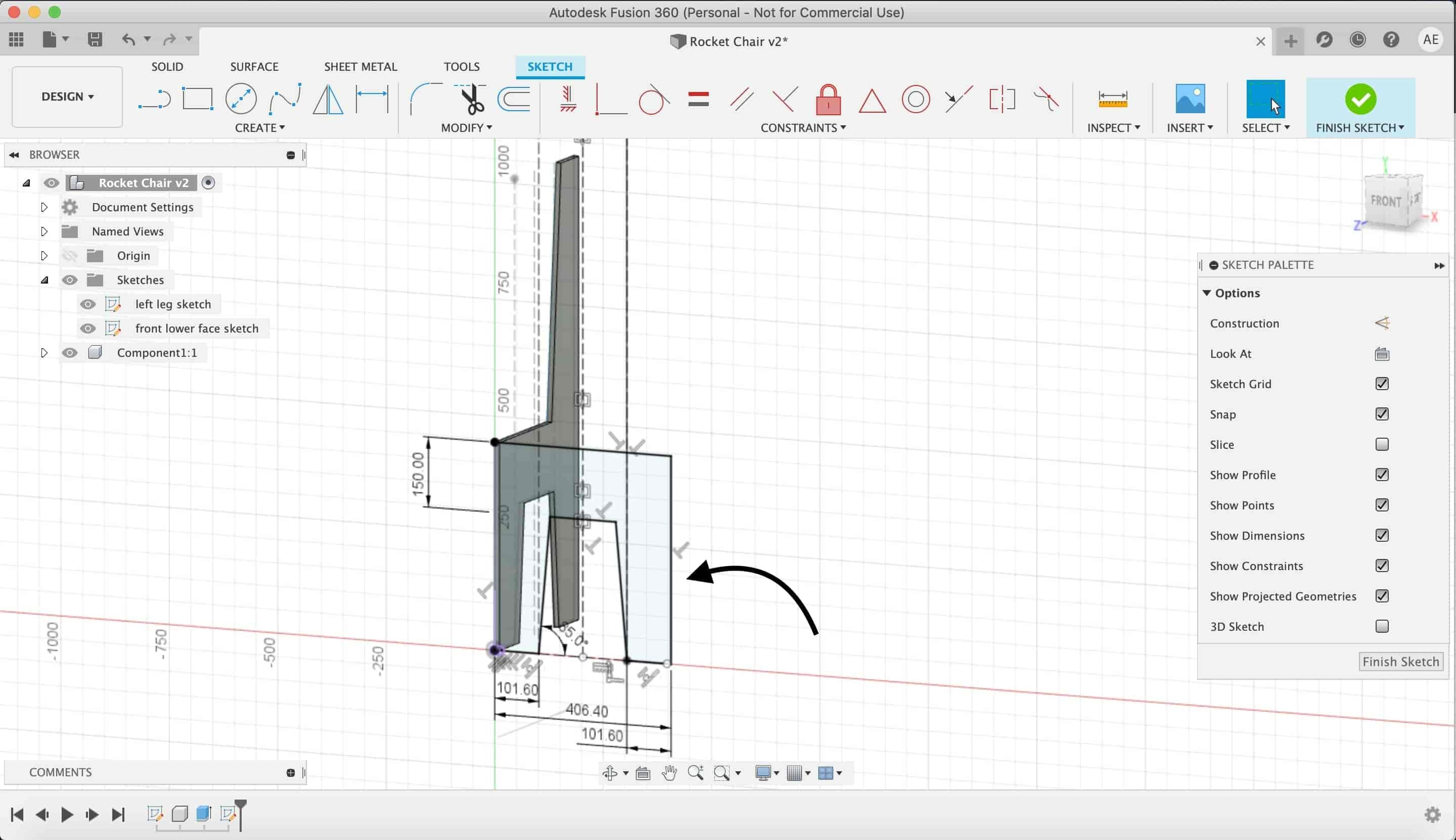Viewport: 1456px width, 840px height.
Task: Hide the front lower face sketch
Action: (88, 329)
